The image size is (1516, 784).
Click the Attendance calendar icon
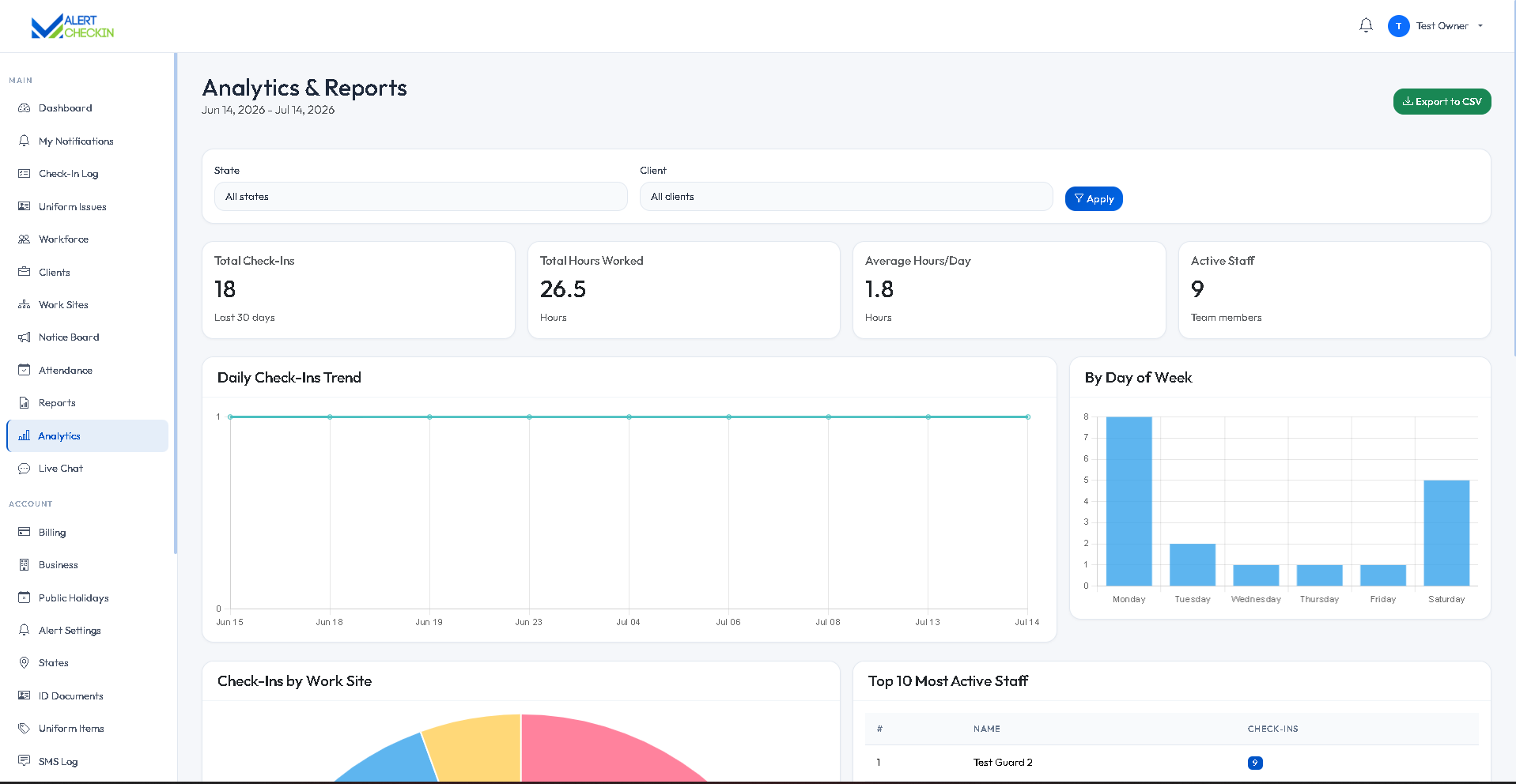(25, 370)
